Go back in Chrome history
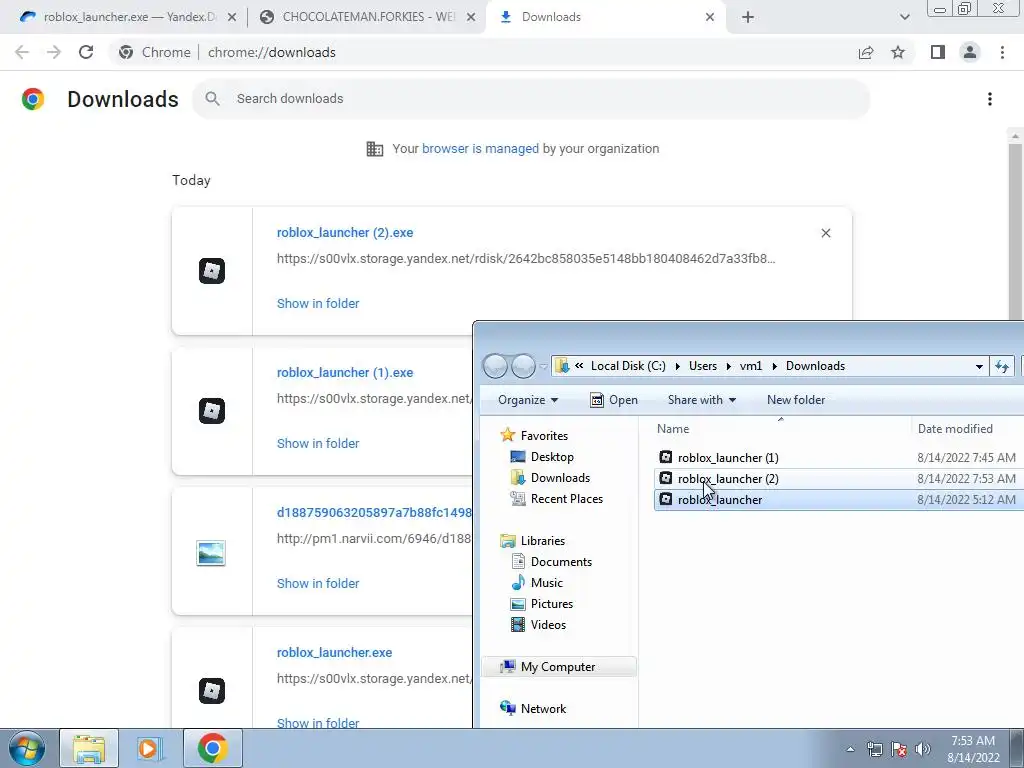 pyautogui.click(x=22, y=52)
